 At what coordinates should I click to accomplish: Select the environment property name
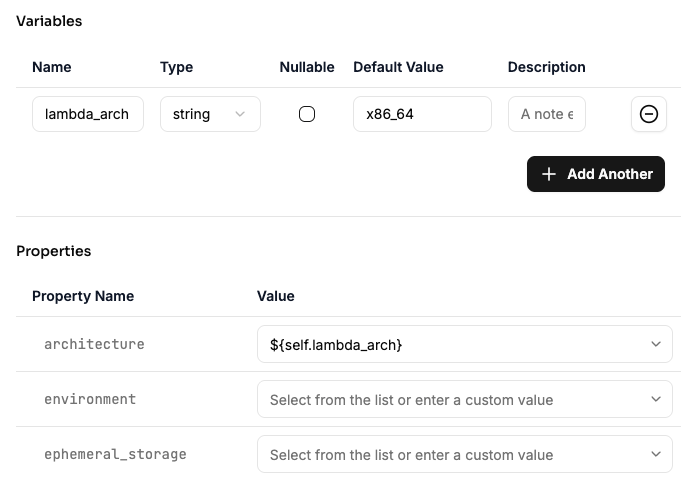[90, 399]
